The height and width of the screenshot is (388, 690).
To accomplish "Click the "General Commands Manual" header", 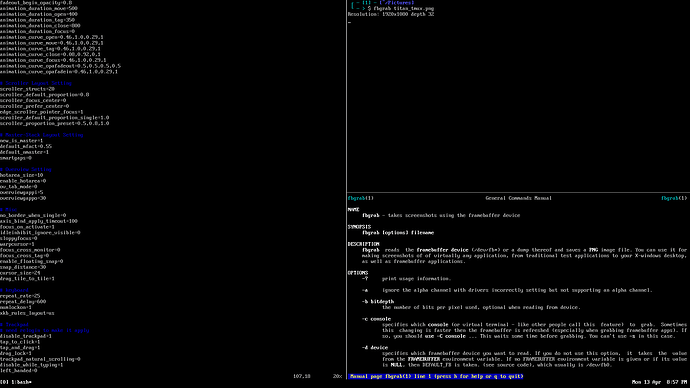I will click(x=518, y=198).
